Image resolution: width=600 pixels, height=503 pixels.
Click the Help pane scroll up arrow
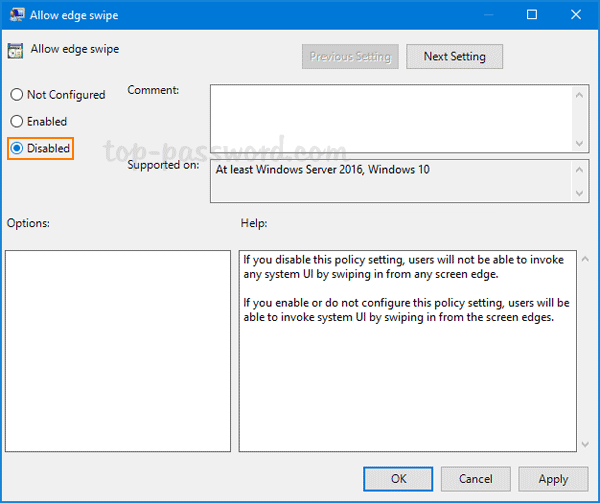coord(584,259)
